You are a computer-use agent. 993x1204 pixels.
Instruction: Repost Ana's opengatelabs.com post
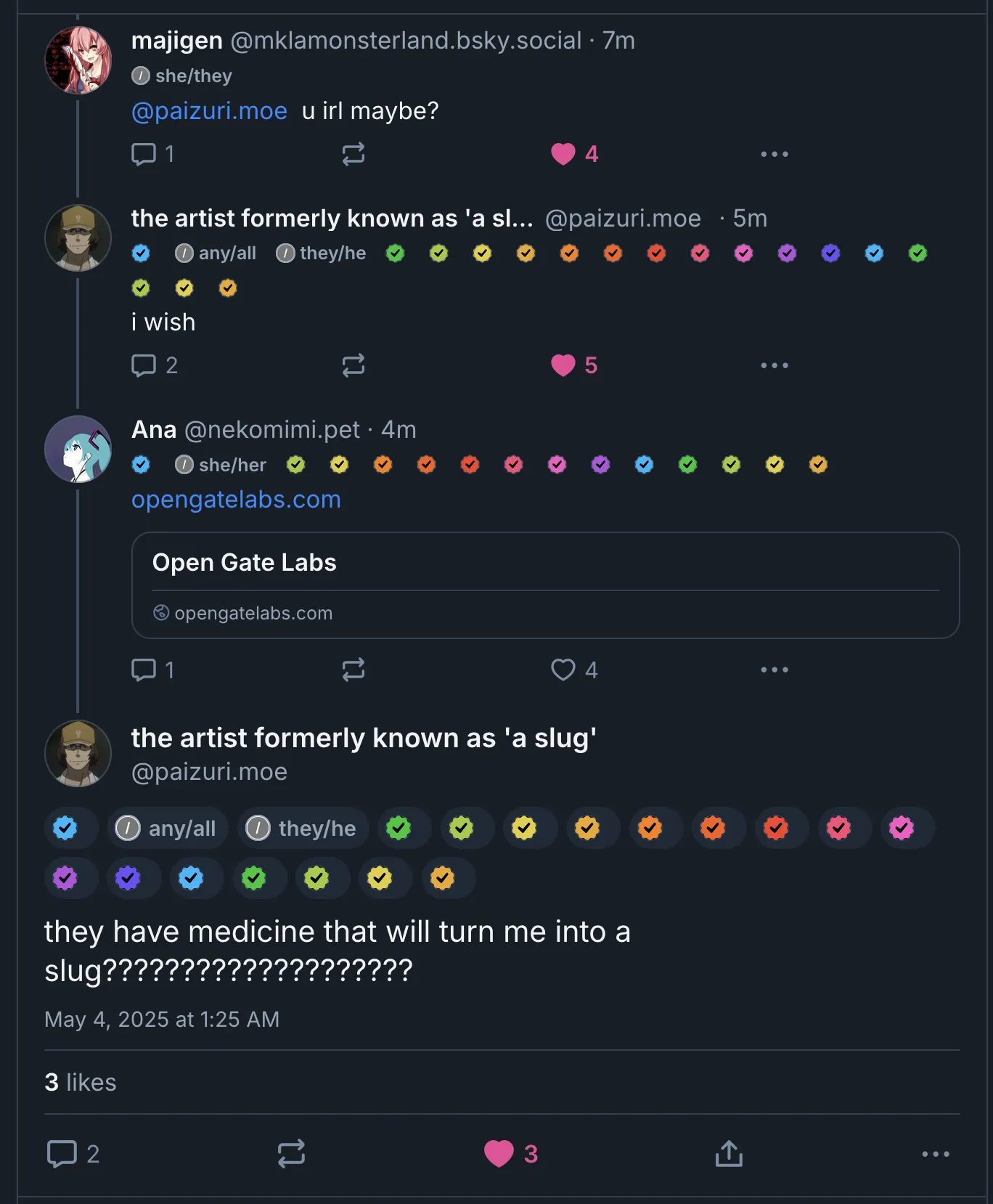pyautogui.click(x=354, y=670)
